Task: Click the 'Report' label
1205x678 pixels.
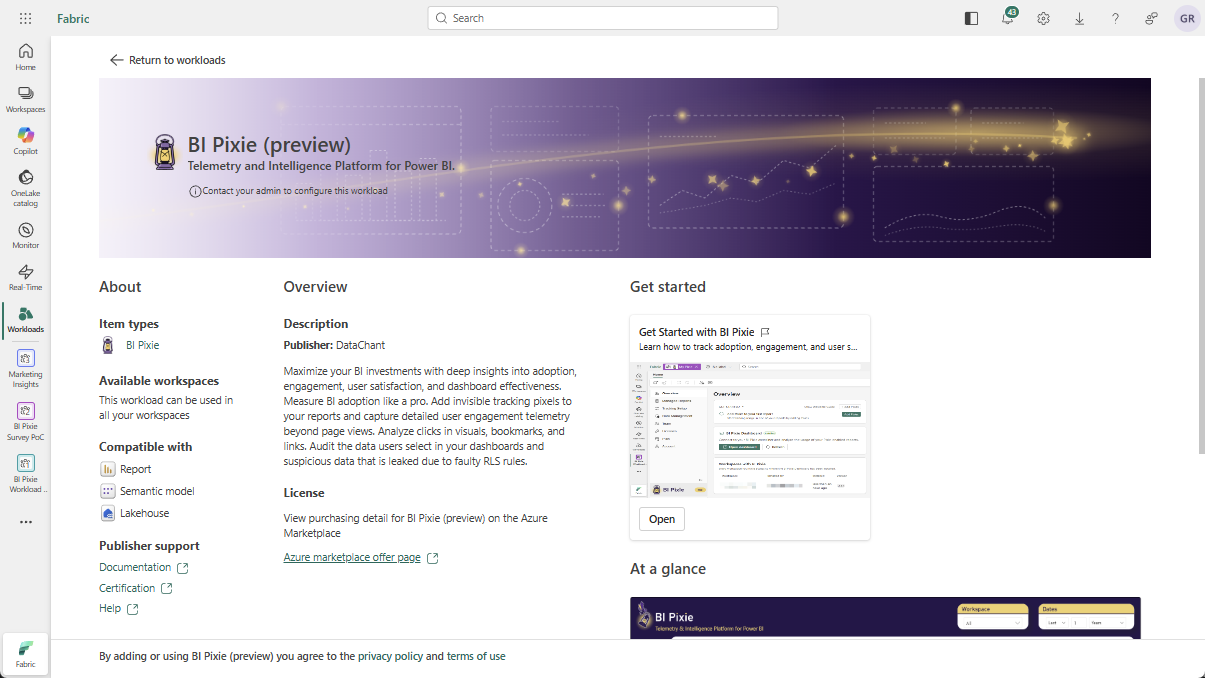Action: point(136,469)
